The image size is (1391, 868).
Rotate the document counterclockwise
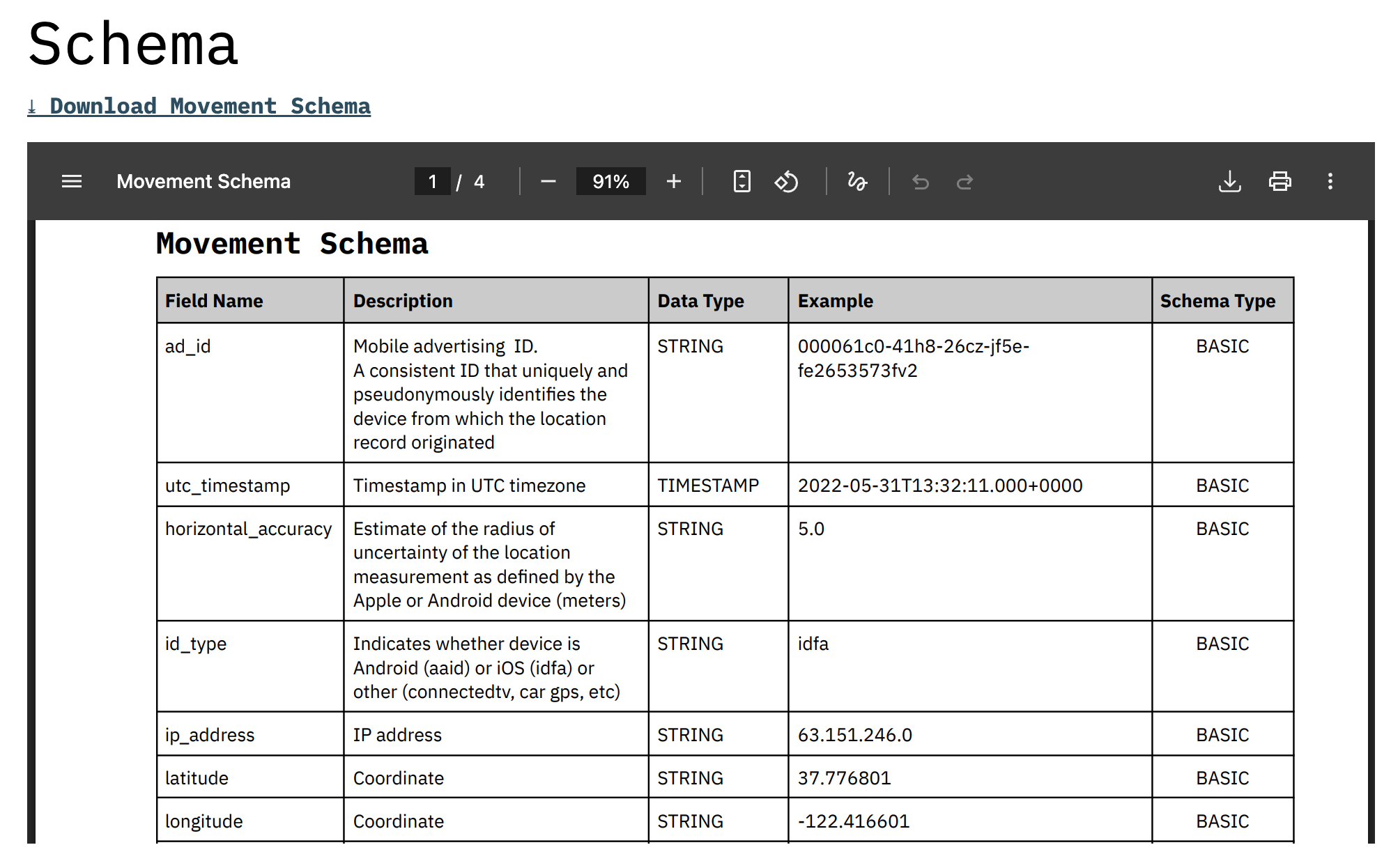(786, 182)
